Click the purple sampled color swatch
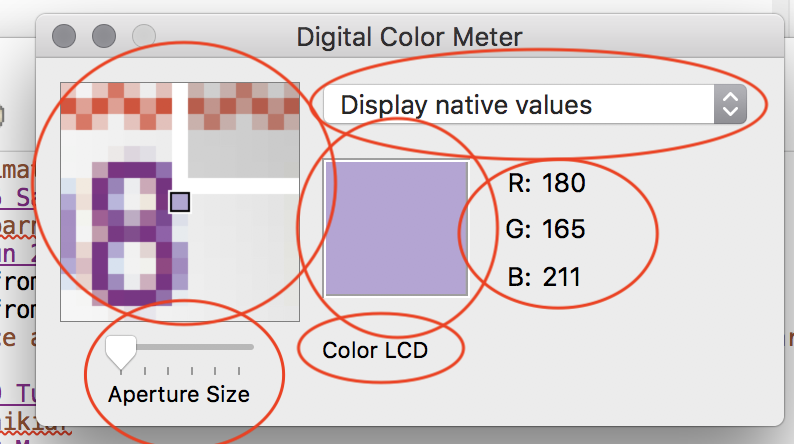 tap(396, 229)
